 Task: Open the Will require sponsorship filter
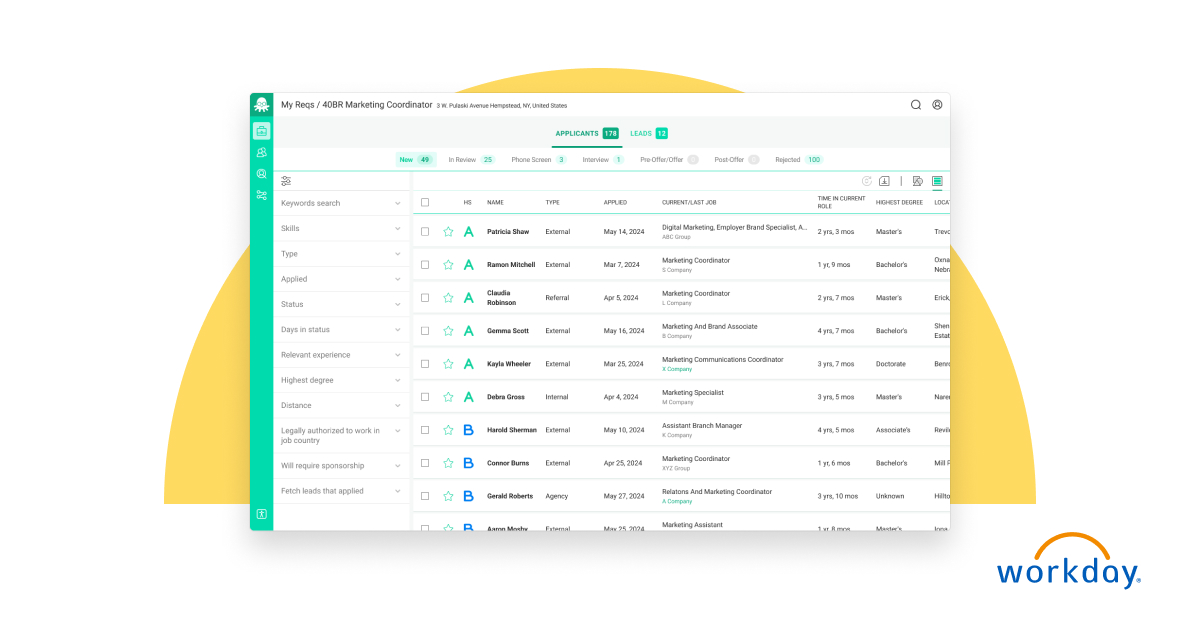tap(341, 466)
